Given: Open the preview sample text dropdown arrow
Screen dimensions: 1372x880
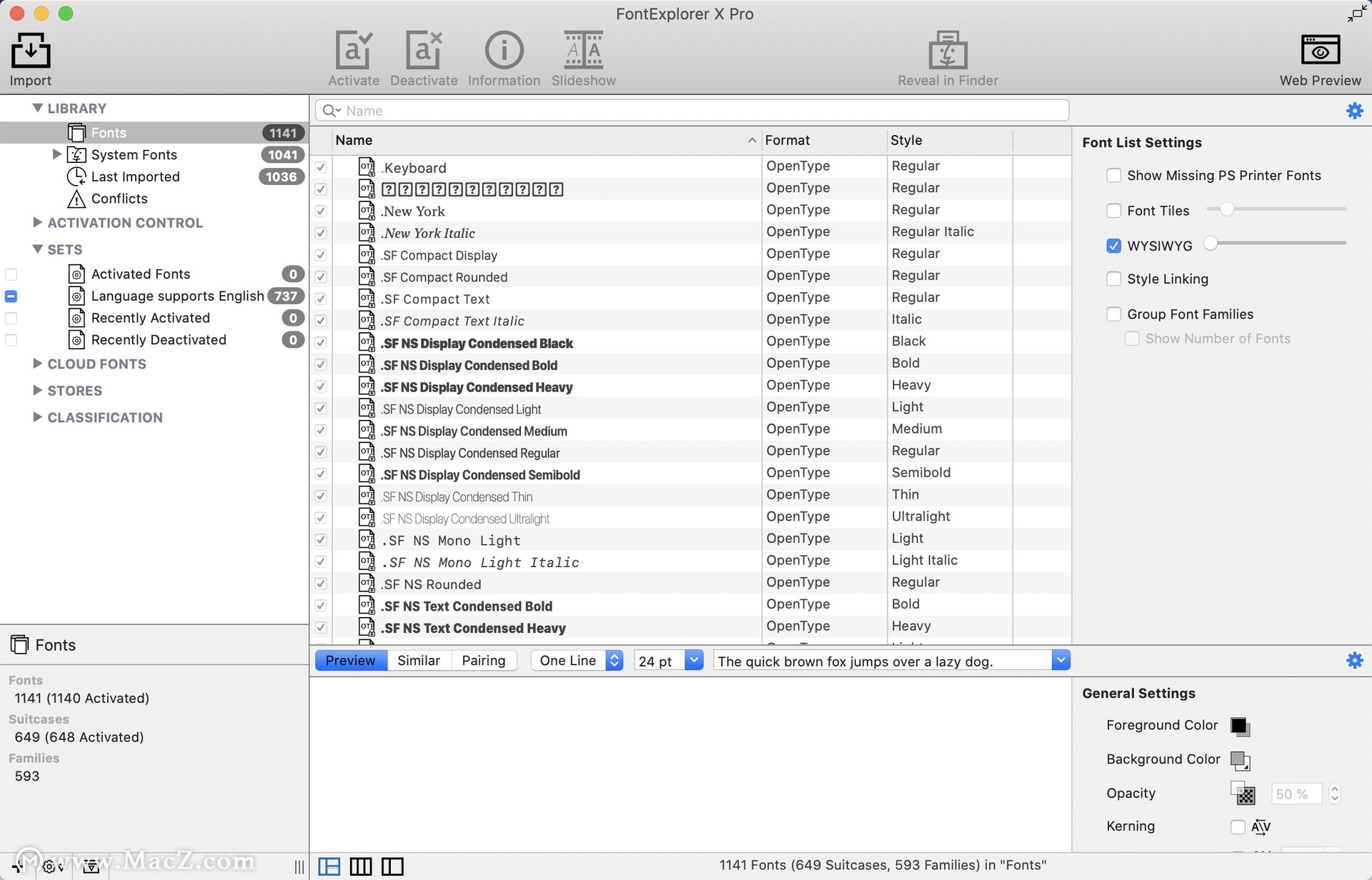Looking at the screenshot, I should pos(1061,661).
